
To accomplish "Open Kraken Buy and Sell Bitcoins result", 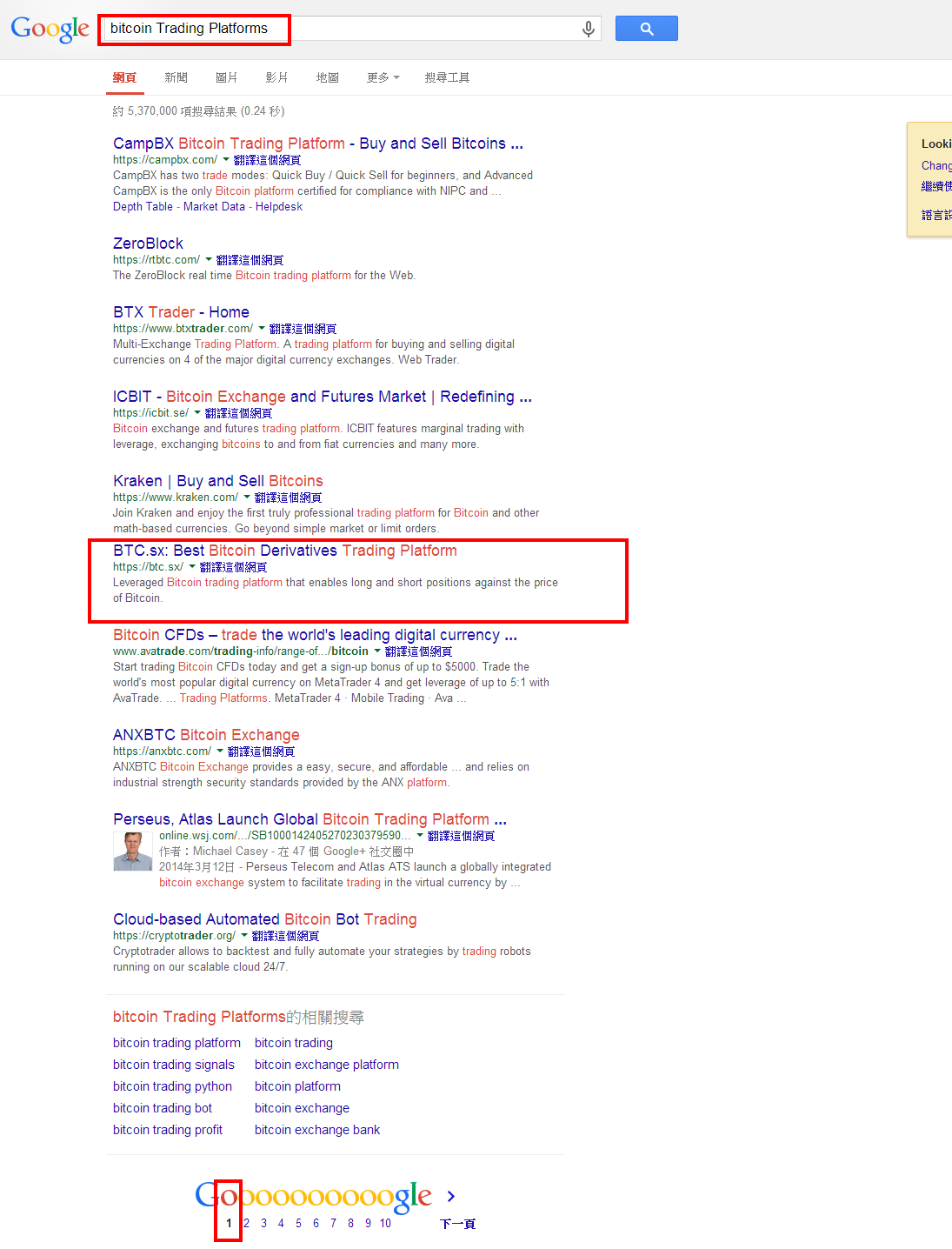I will (x=218, y=481).
